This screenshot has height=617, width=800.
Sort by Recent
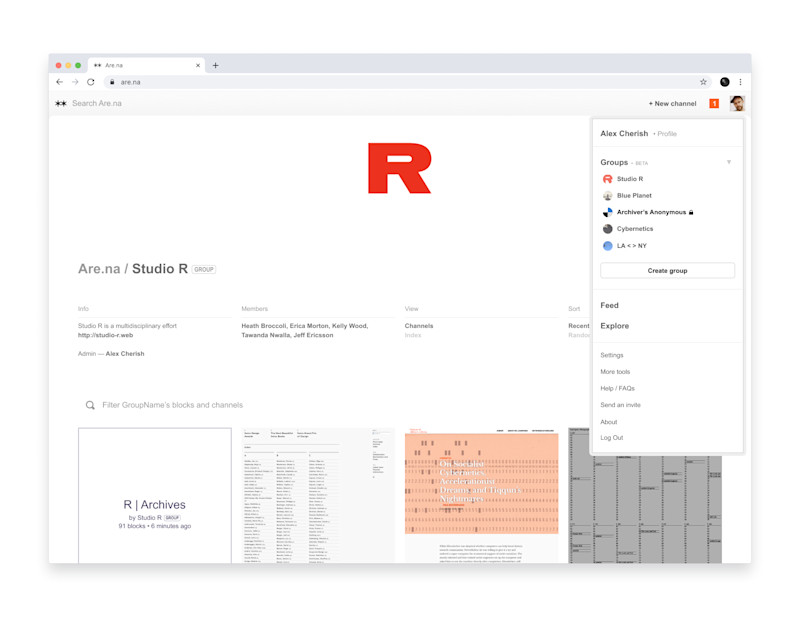coord(579,326)
